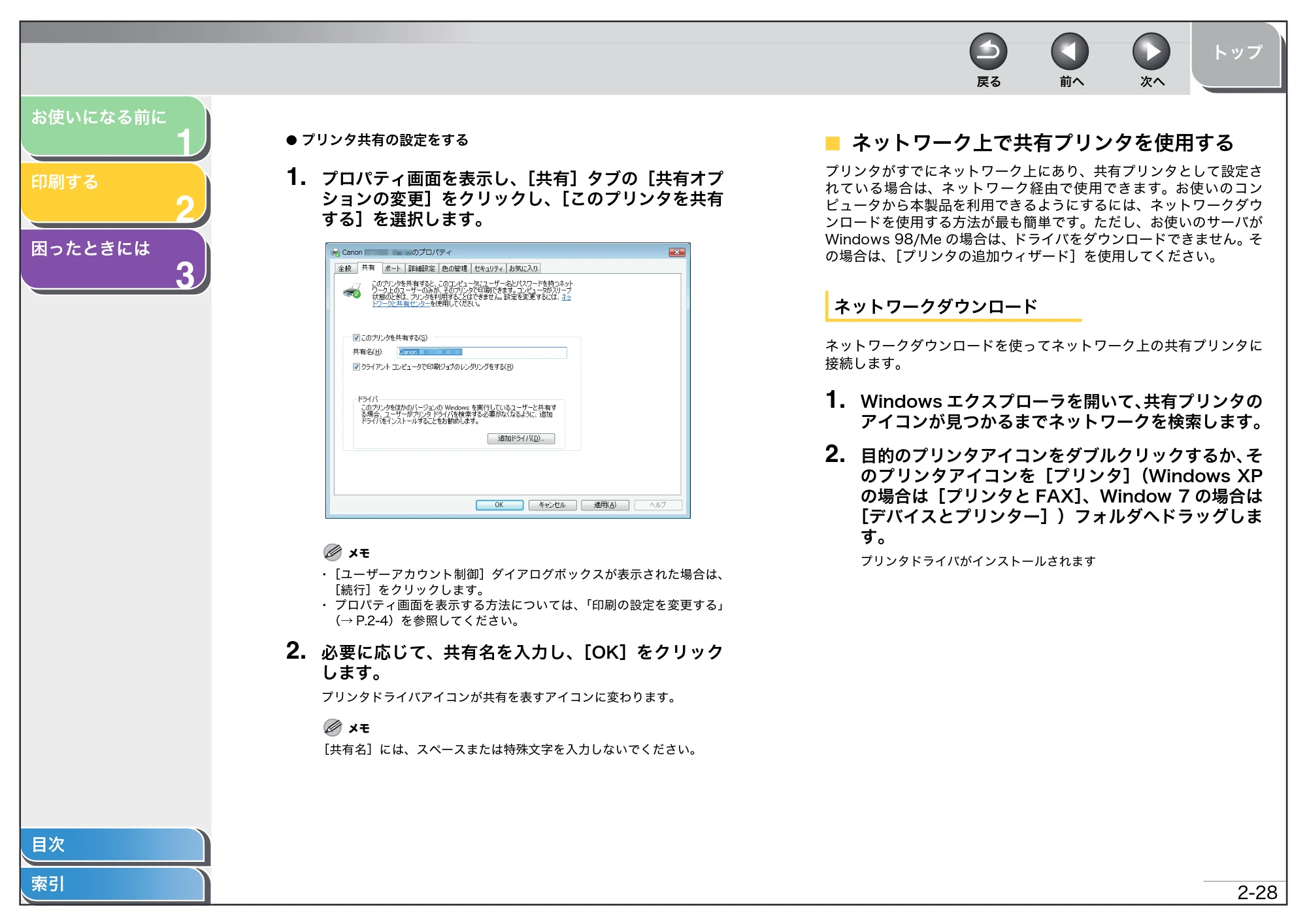The image size is (1307, 924).
Task: Click heading ネットワーク上で共有プリンタを使用する
Action: (1043, 142)
